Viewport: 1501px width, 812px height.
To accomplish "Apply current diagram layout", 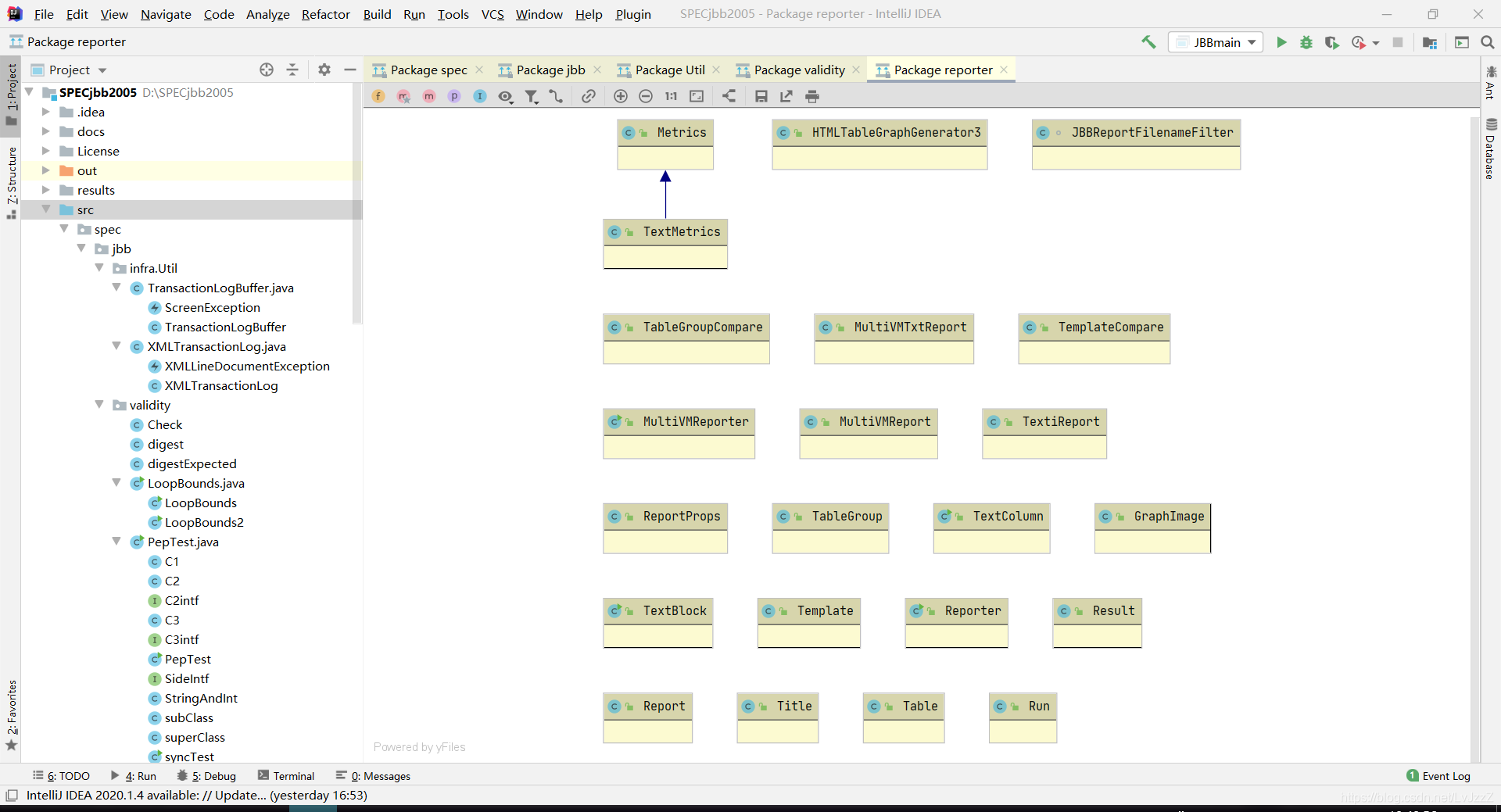I will (x=729, y=96).
